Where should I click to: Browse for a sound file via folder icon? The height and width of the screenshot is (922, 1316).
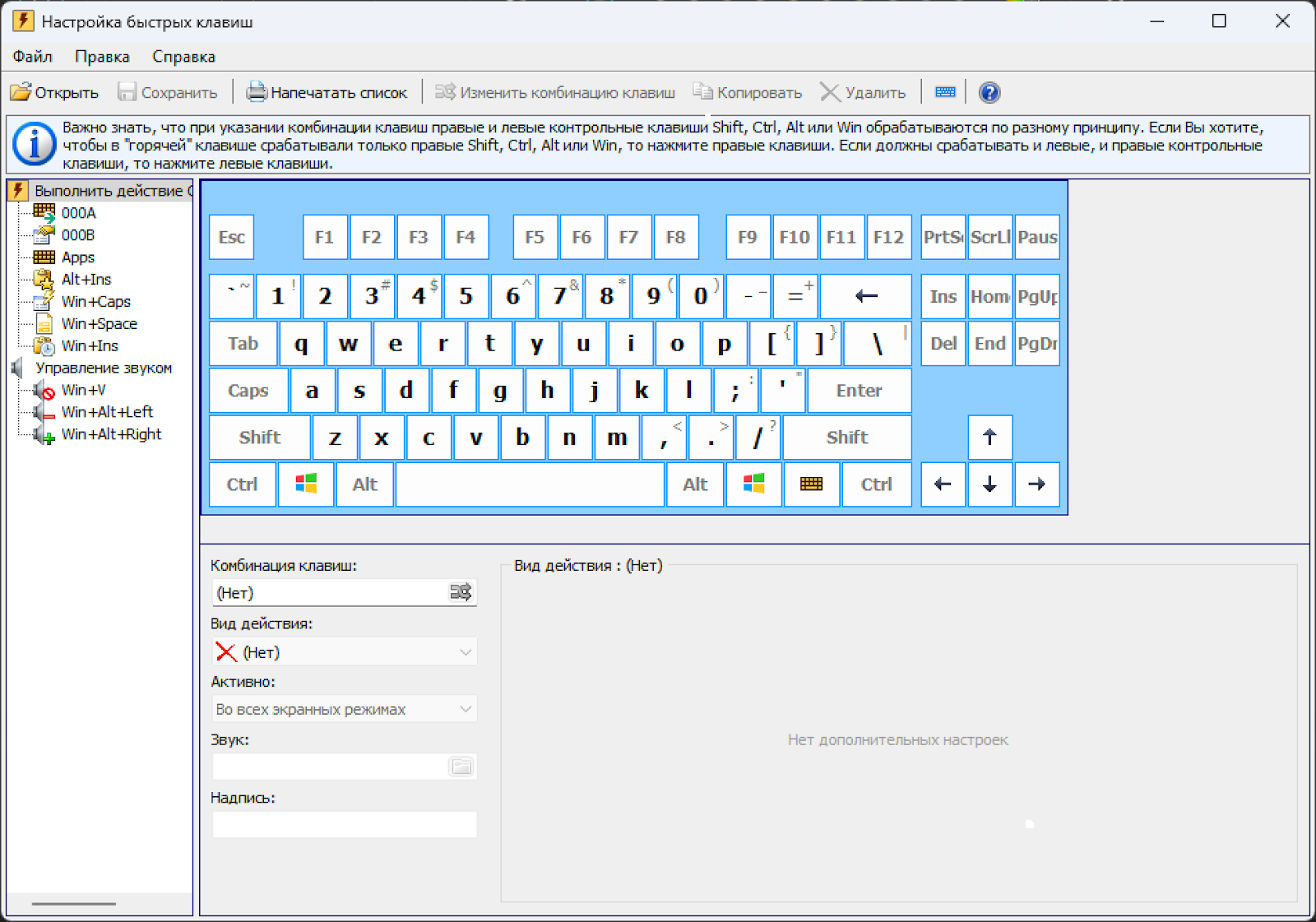tap(461, 766)
